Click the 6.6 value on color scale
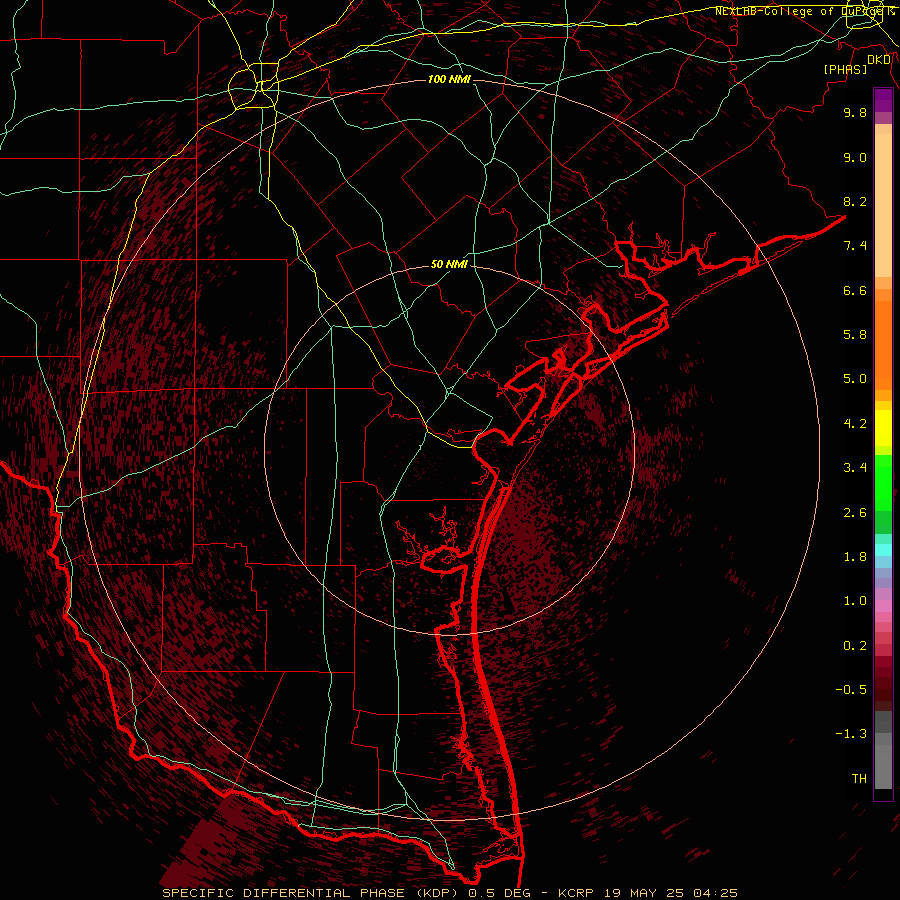 coord(855,290)
